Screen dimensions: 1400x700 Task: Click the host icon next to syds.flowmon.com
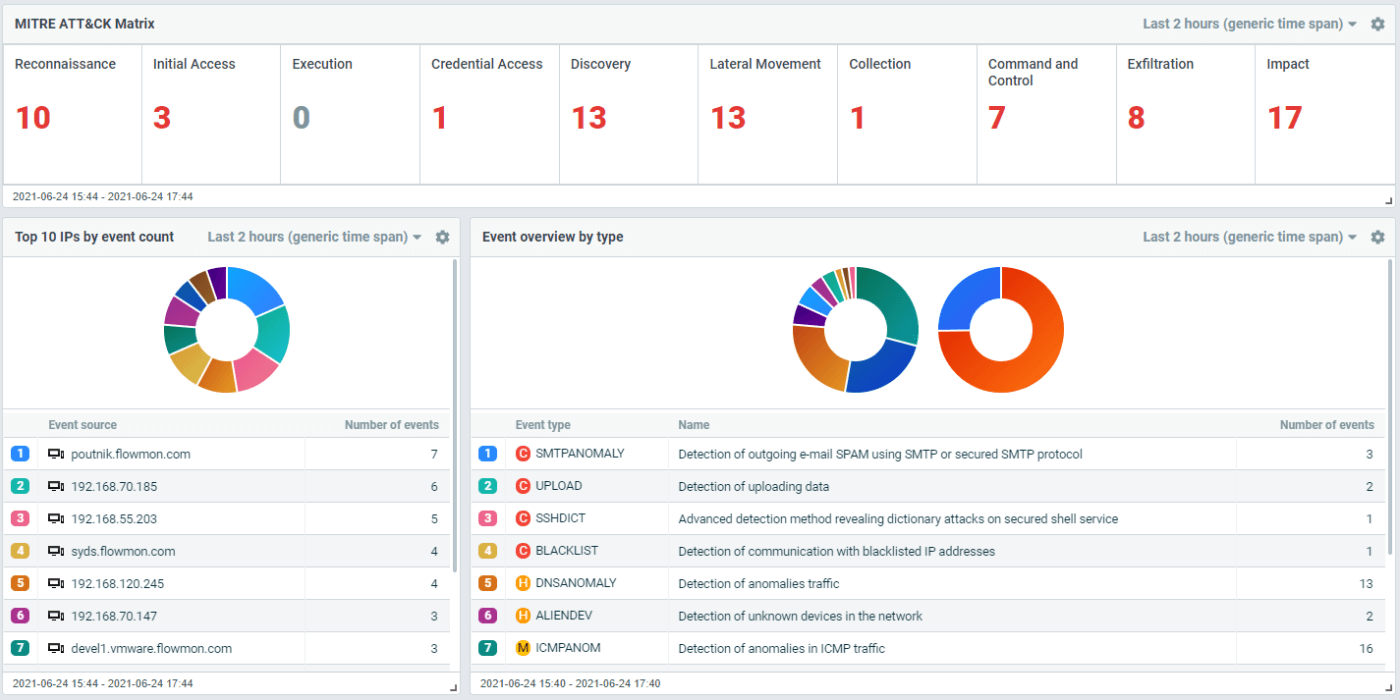click(55, 550)
